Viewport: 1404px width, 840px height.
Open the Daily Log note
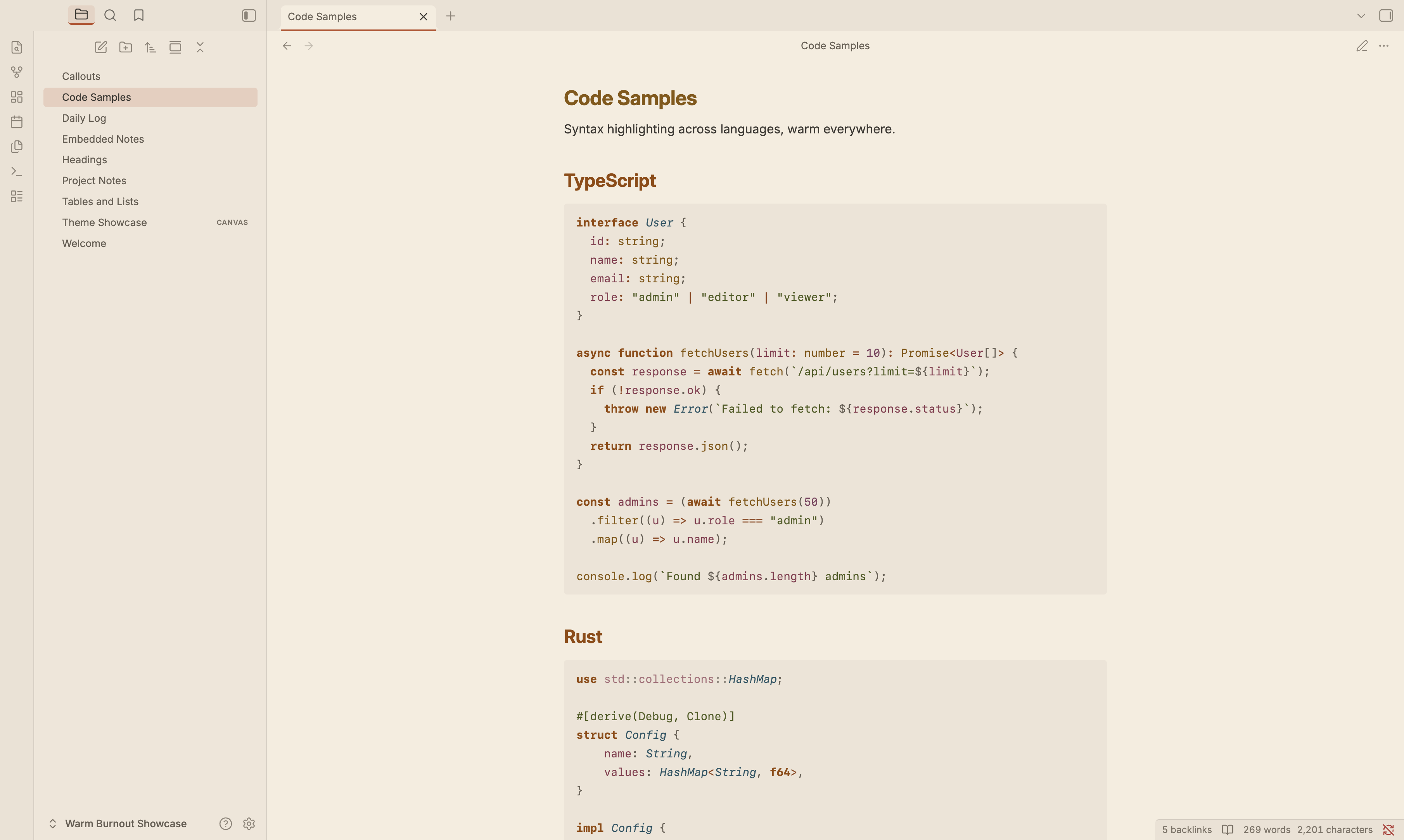click(x=150, y=118)
